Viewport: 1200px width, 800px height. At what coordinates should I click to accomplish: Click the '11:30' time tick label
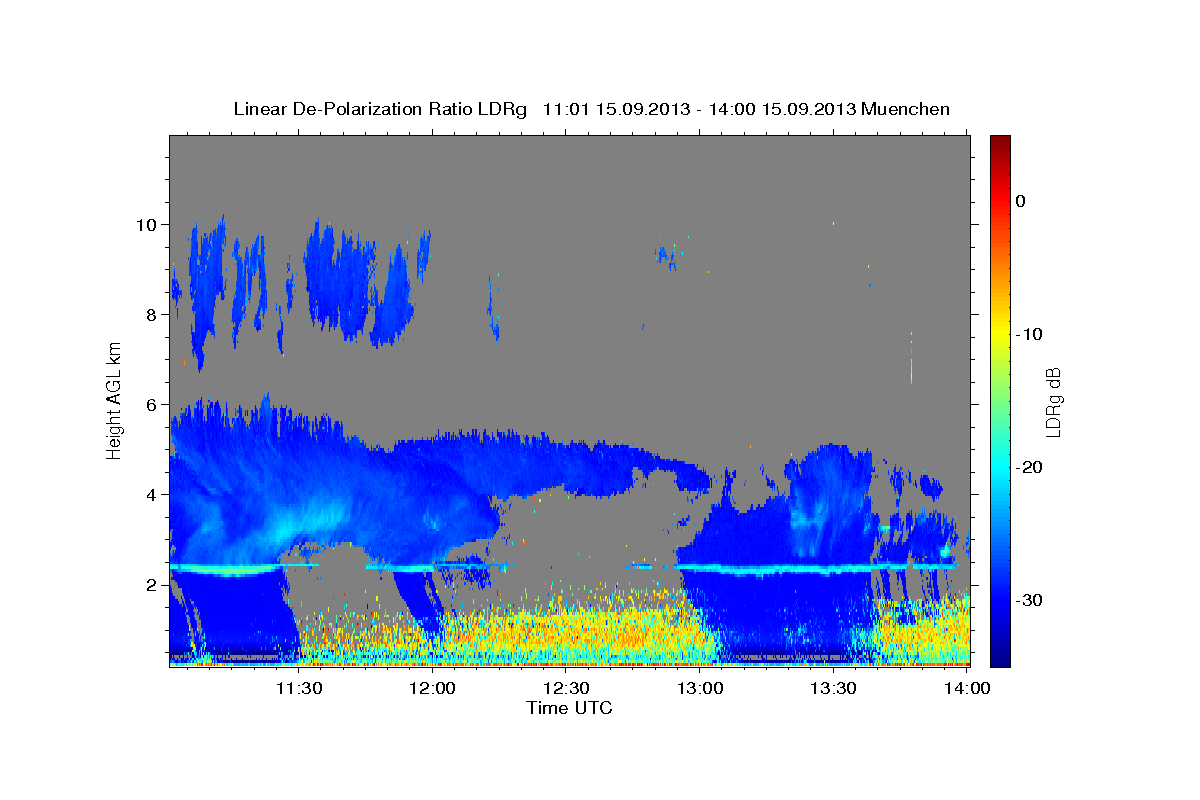coord(298,688)
